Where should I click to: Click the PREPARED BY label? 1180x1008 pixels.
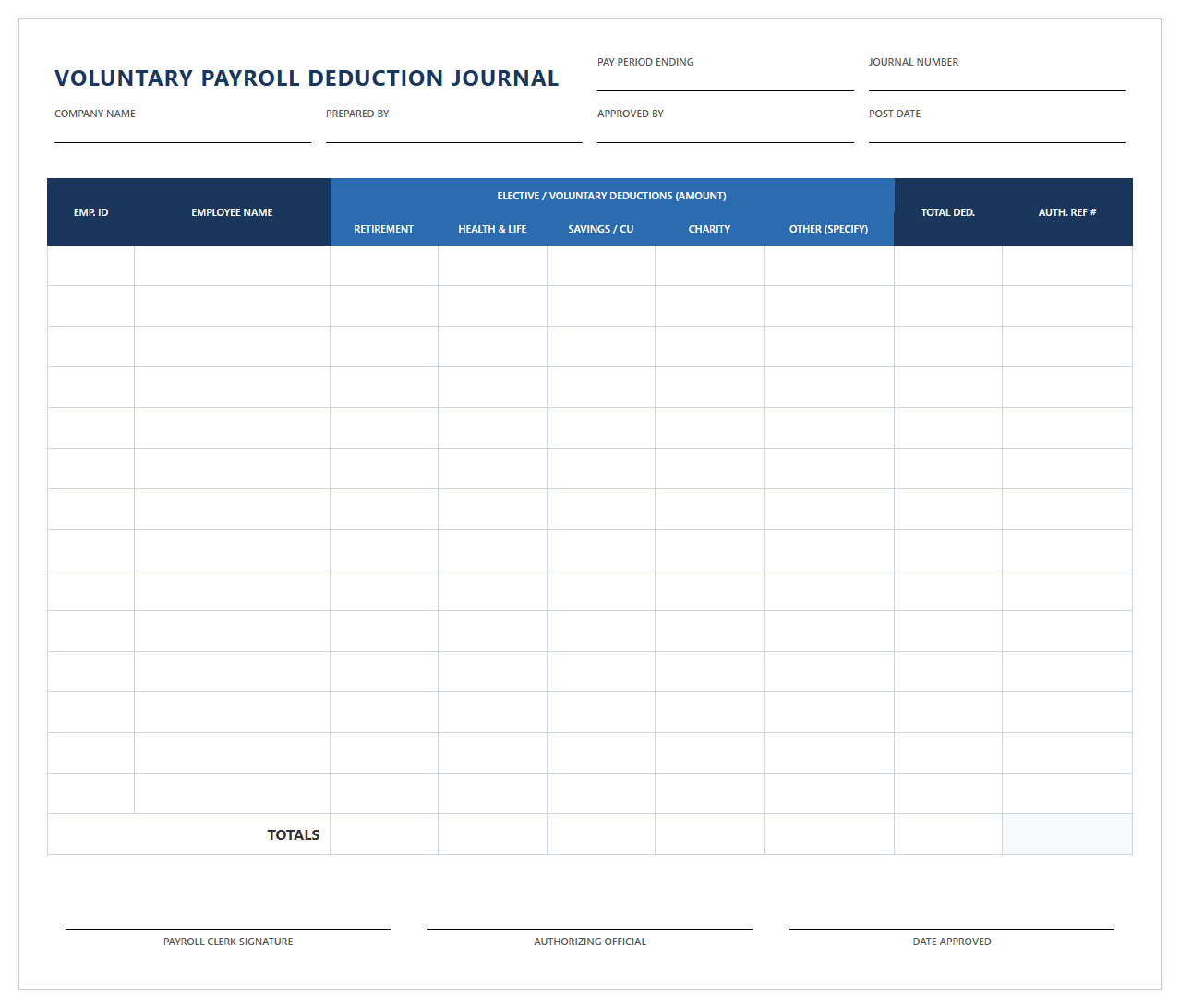(357, 114)
